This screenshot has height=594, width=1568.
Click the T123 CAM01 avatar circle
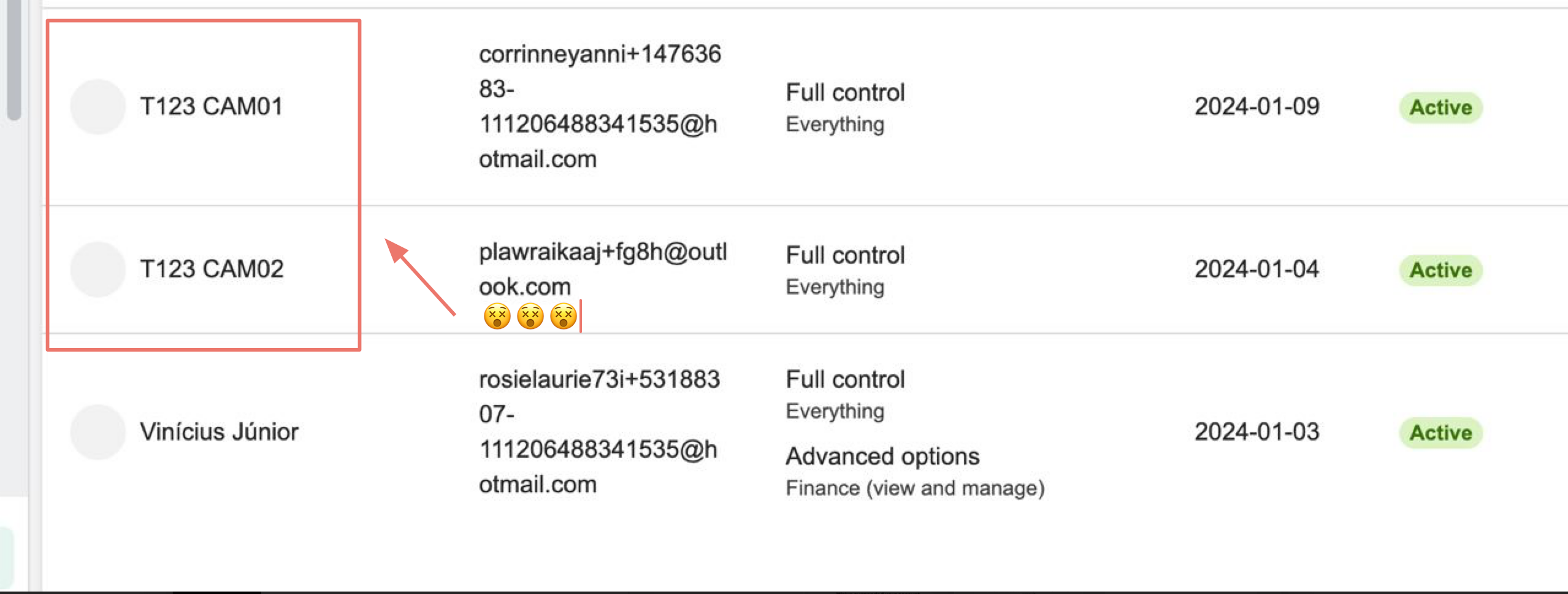(x=98, y=107)
